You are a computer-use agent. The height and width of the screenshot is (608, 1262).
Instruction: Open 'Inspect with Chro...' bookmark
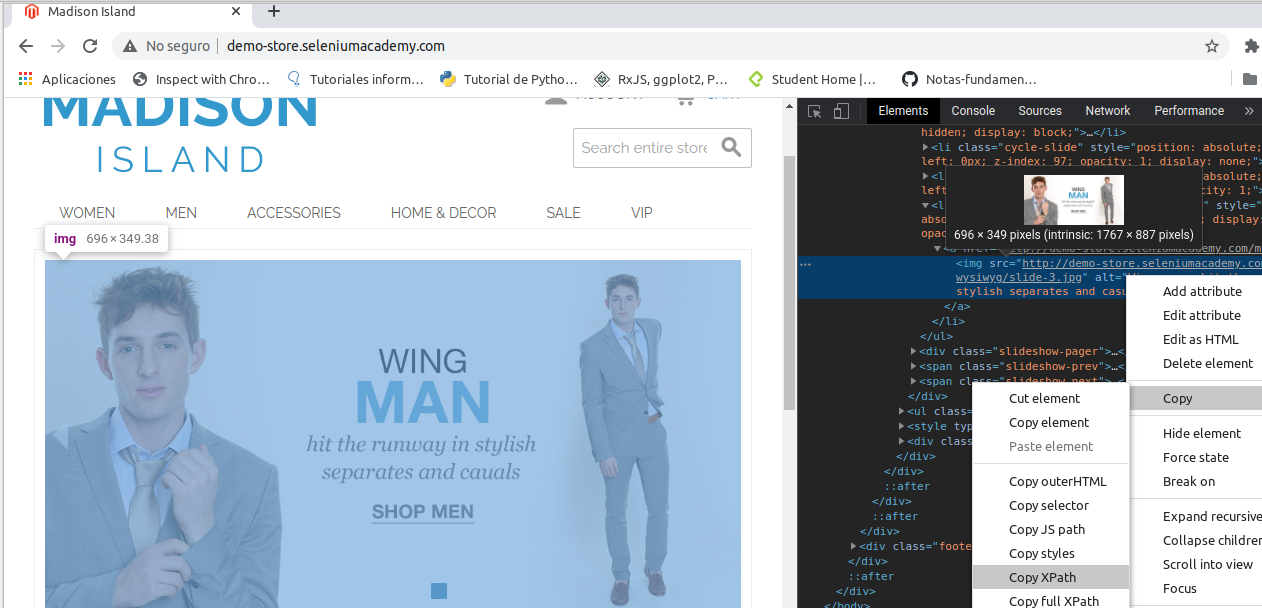201,79
